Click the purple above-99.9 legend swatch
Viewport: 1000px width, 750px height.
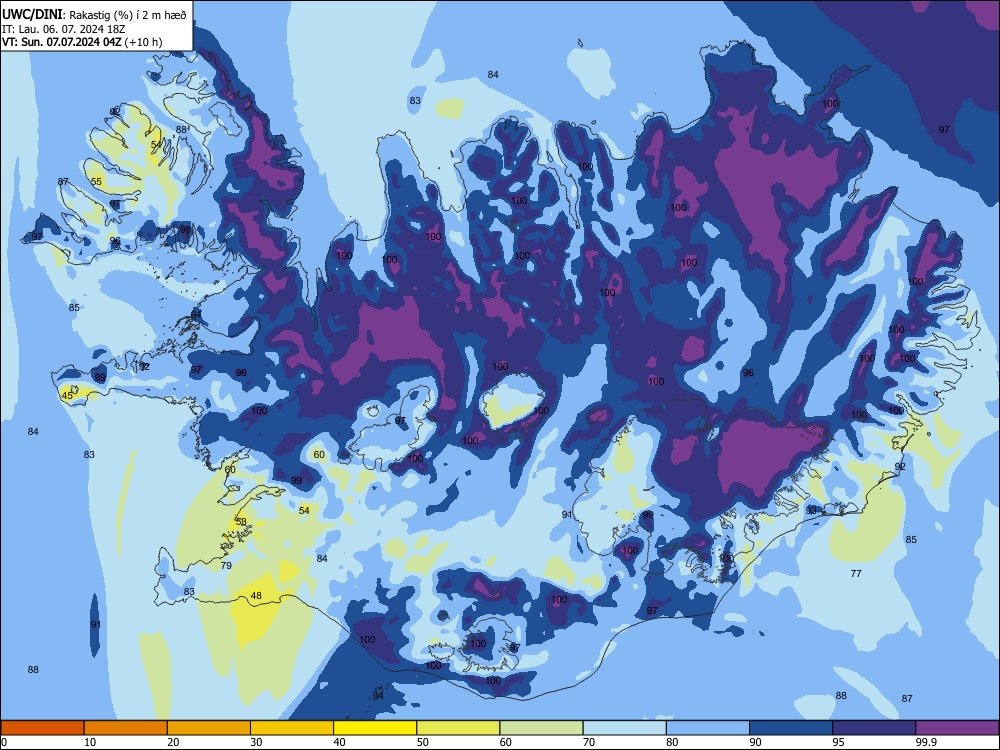[x=957, y=728]
